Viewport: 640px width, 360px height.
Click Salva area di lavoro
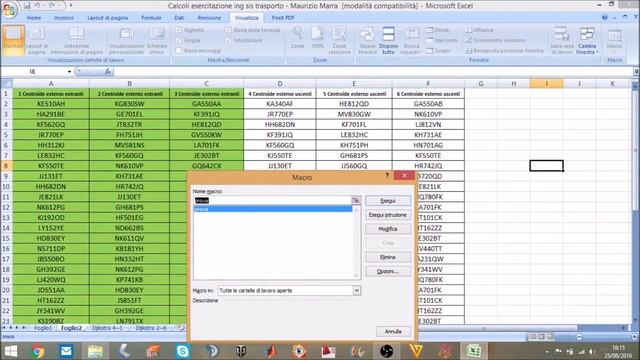(562, 40)
